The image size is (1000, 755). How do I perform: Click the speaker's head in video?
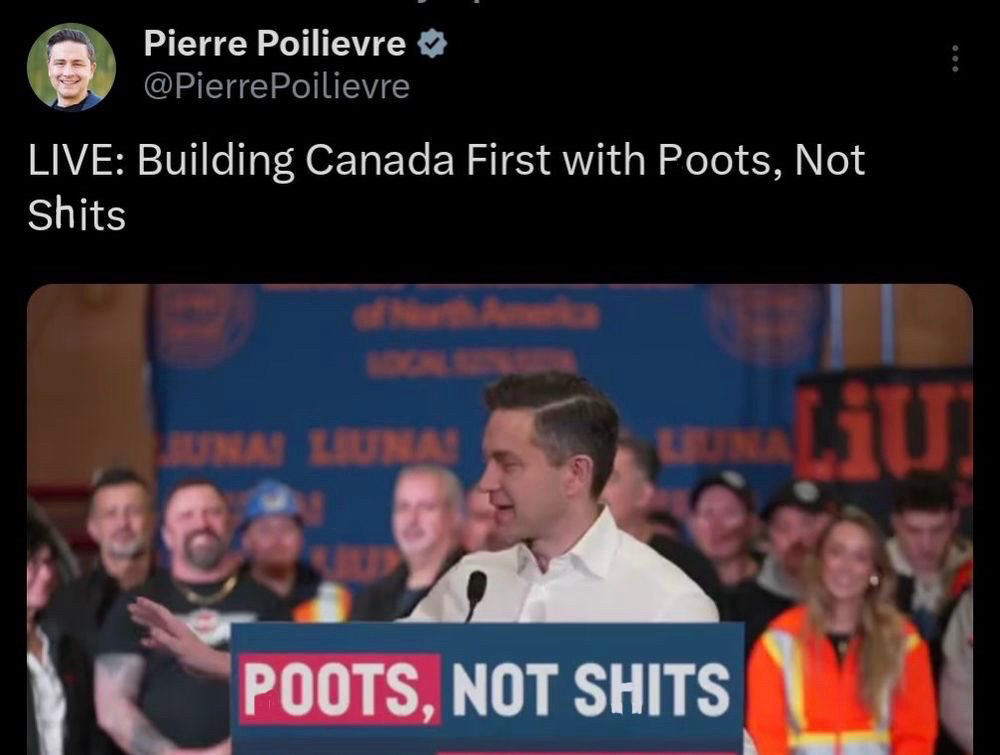(x=550, y=456)
